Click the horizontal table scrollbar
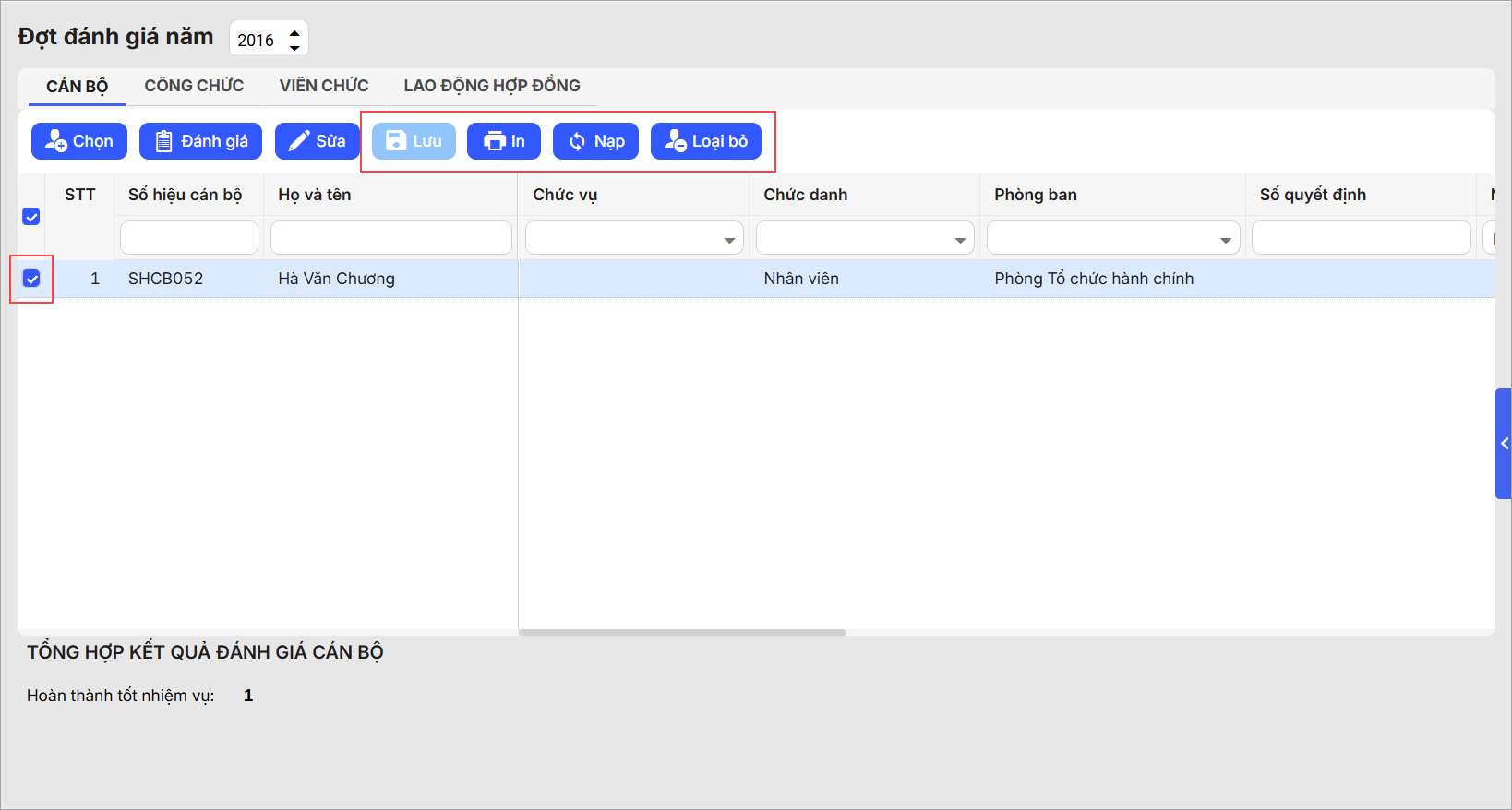Screen dimensions: 1512x810 pos(682,632)
